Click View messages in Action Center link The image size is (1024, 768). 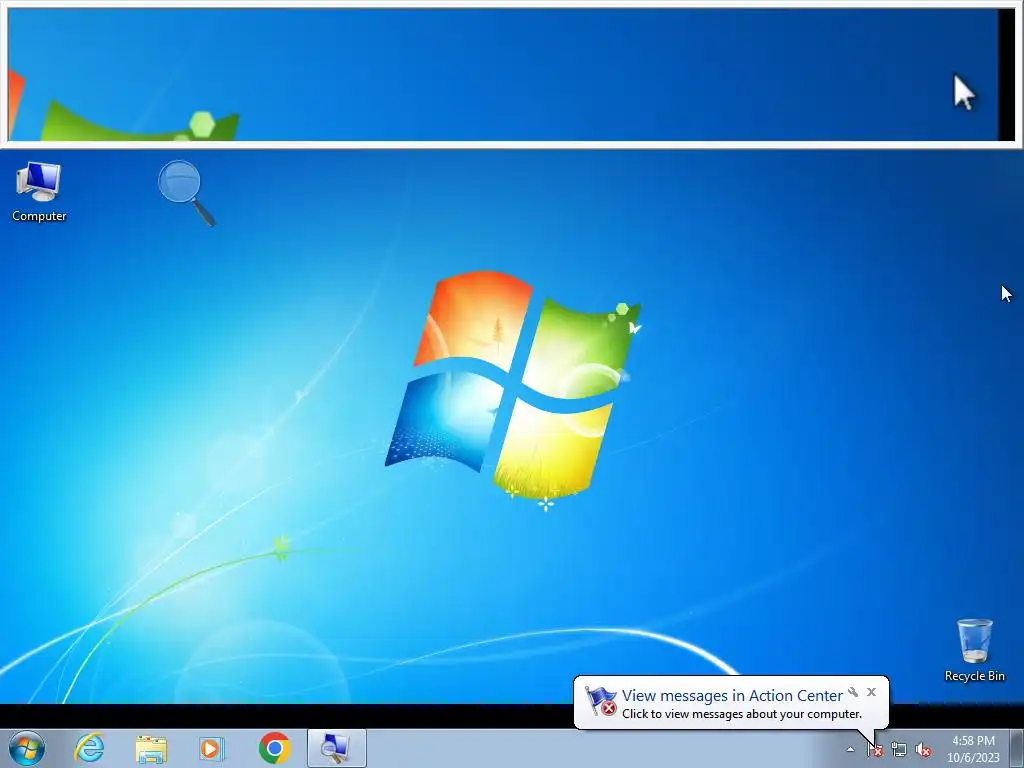[732, 696]
